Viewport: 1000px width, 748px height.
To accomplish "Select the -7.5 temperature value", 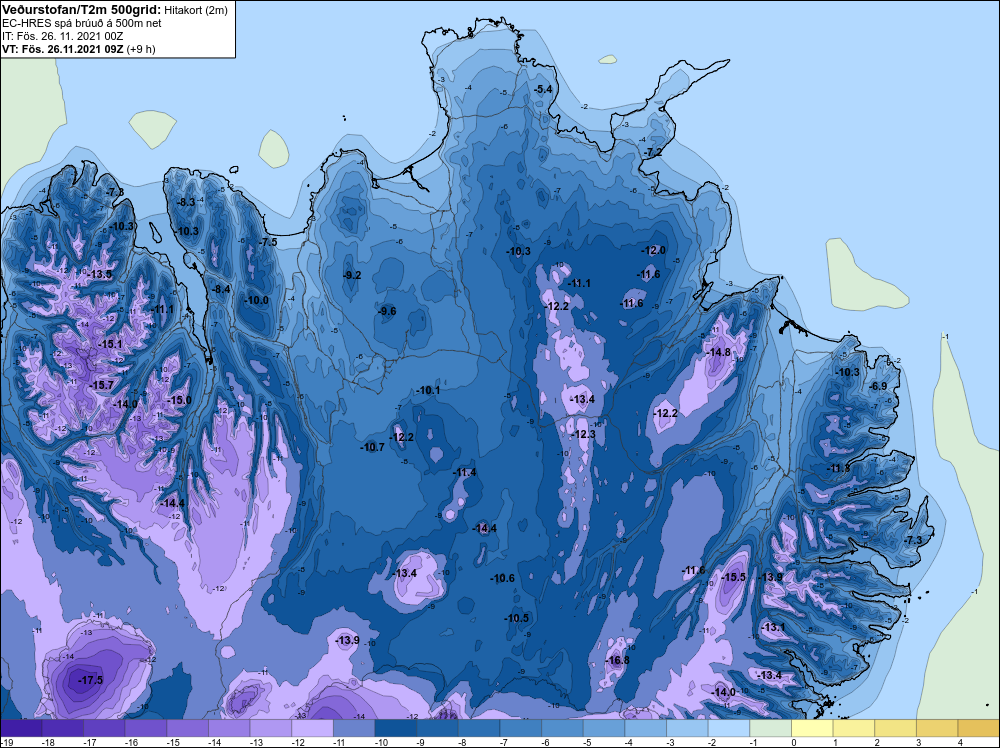I will pos(268,242).
